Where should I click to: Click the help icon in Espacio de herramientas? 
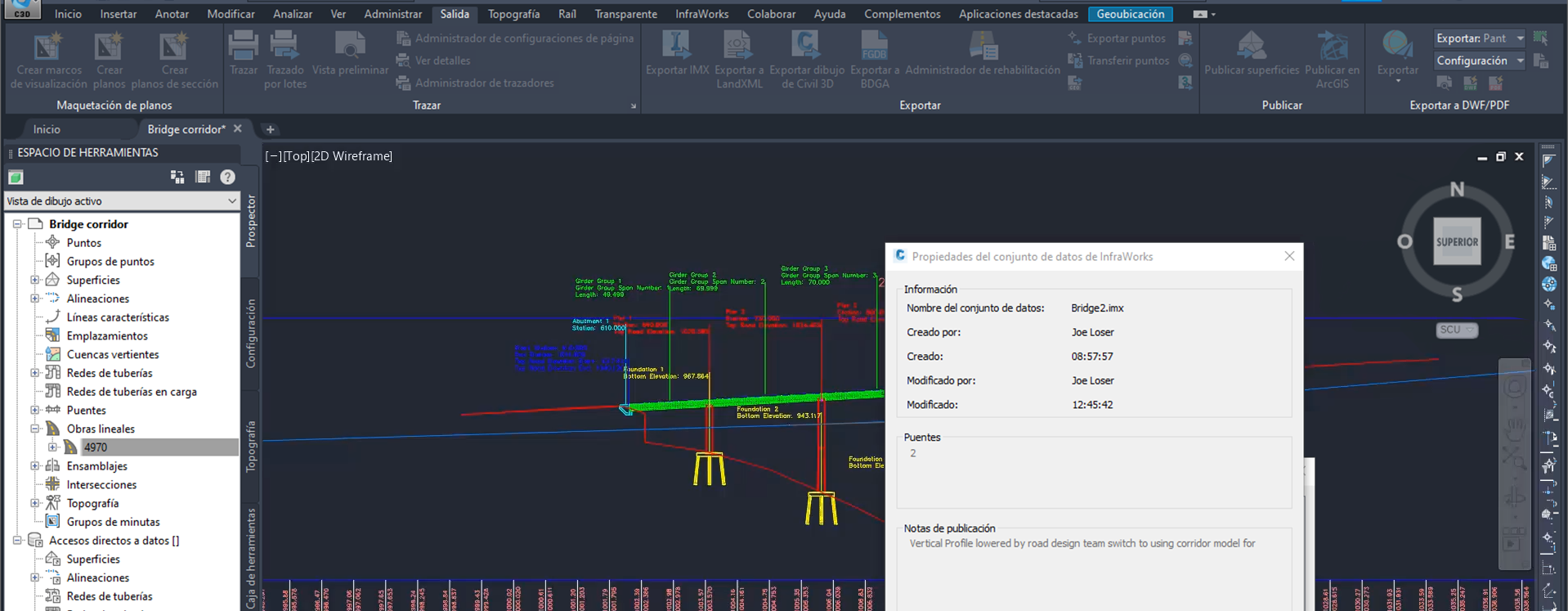pyautogui.click(x=228, y=177)
